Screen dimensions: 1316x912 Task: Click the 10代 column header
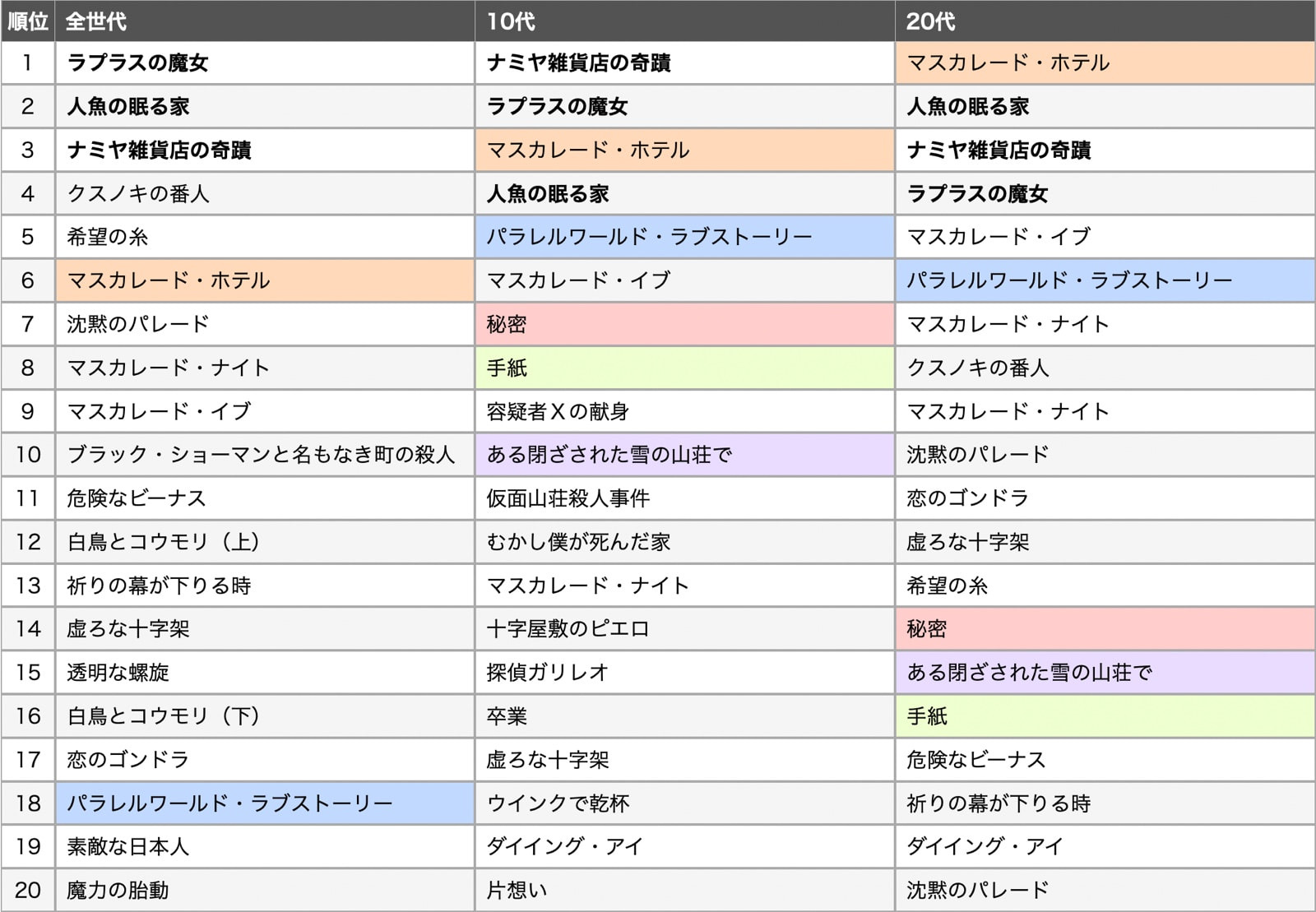pyautogui.click(x=511, y=21)
